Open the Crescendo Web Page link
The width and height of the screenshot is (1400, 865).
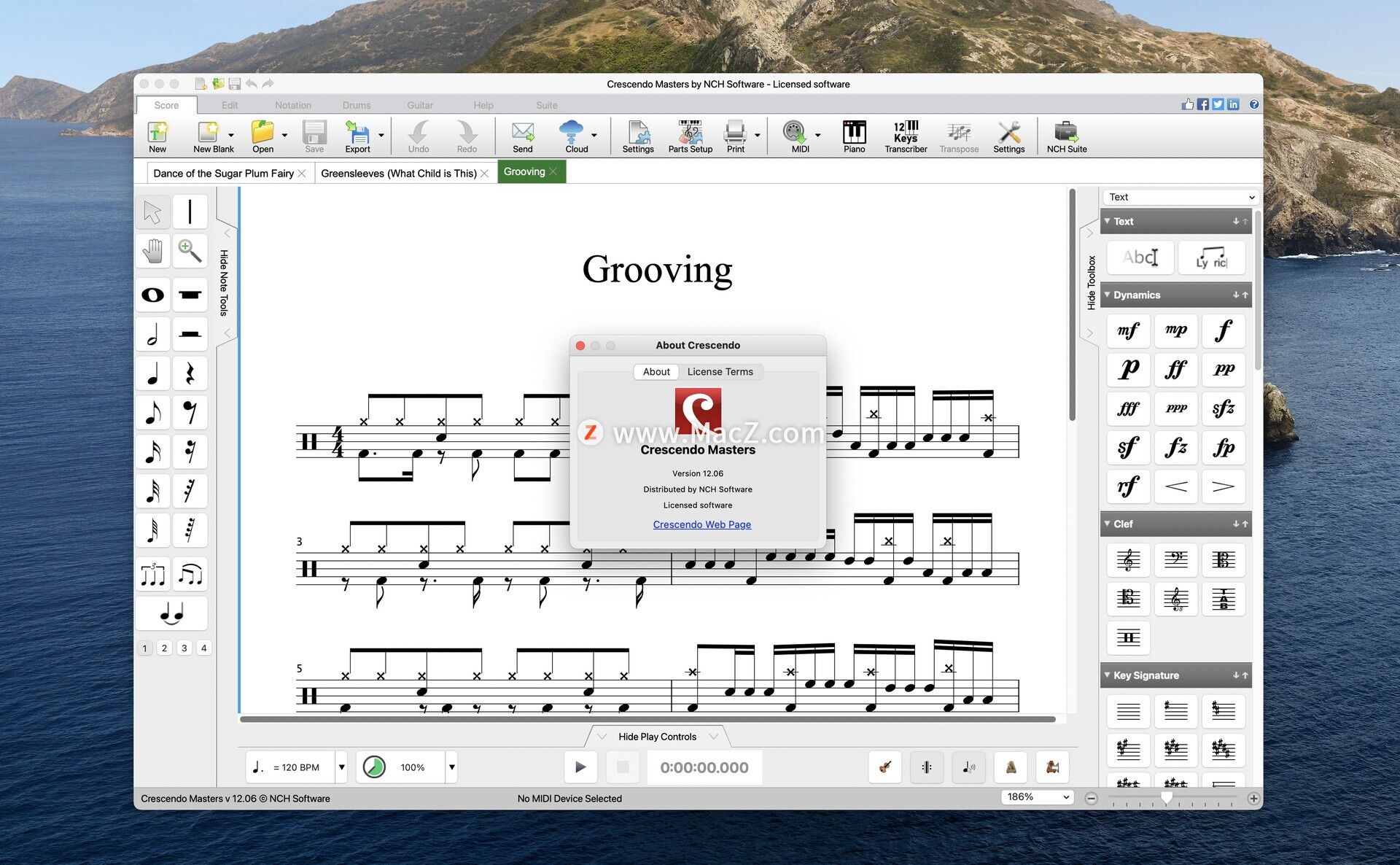[702, 524]
